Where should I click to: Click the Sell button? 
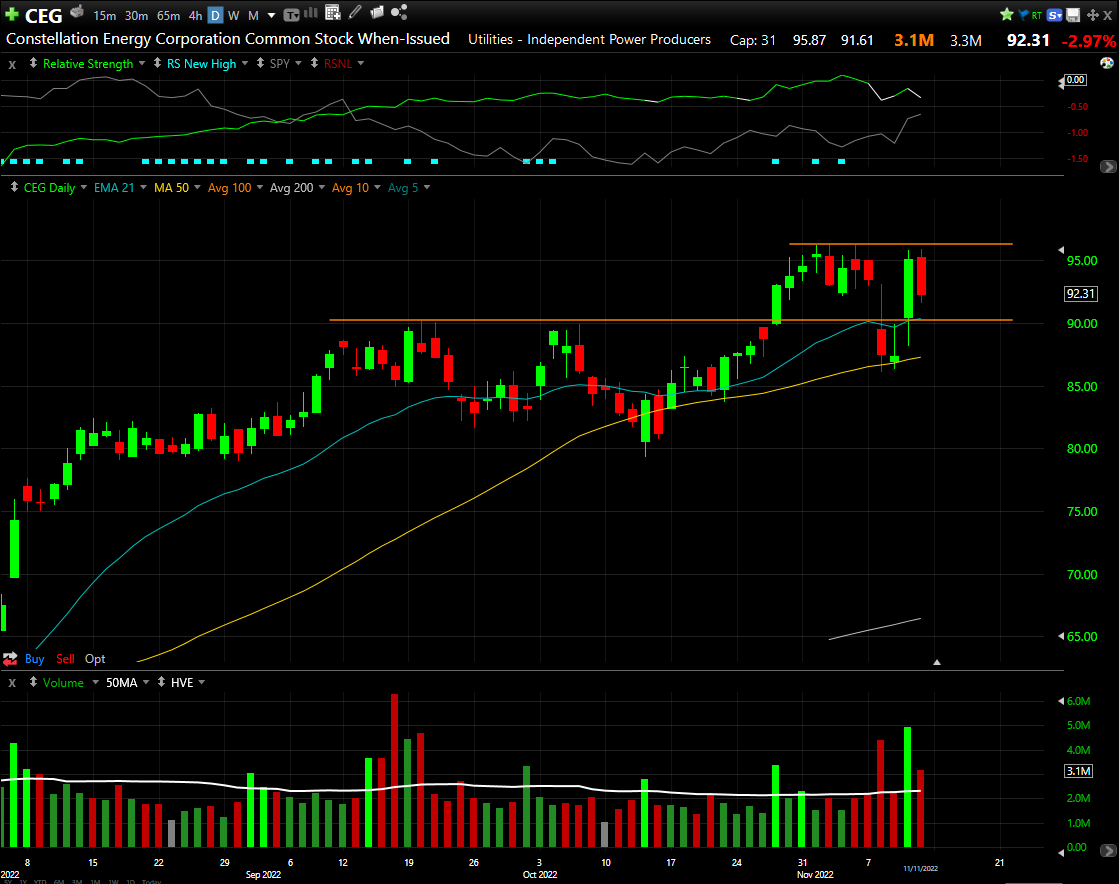pos(65,659)
